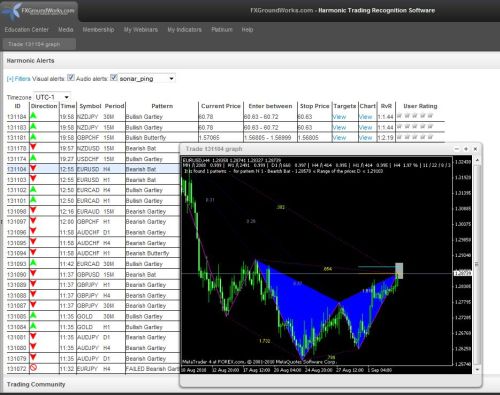Viewport: 500px width, 395px height.
Task: Open the Timezone UTC-1 dropdown
Action: point(52,97)
